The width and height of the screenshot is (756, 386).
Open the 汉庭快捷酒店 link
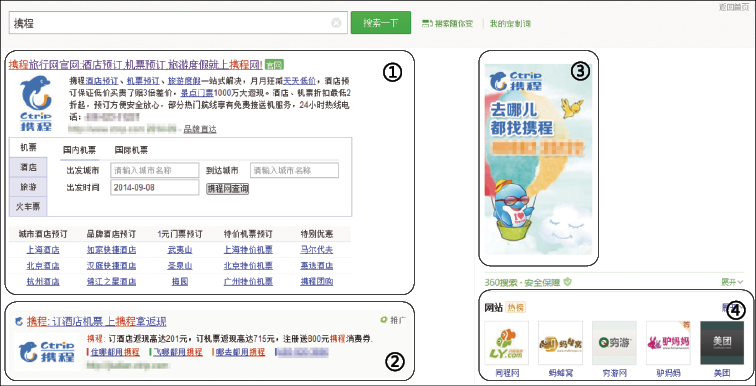pyautogui.click(x=111, y=266)
